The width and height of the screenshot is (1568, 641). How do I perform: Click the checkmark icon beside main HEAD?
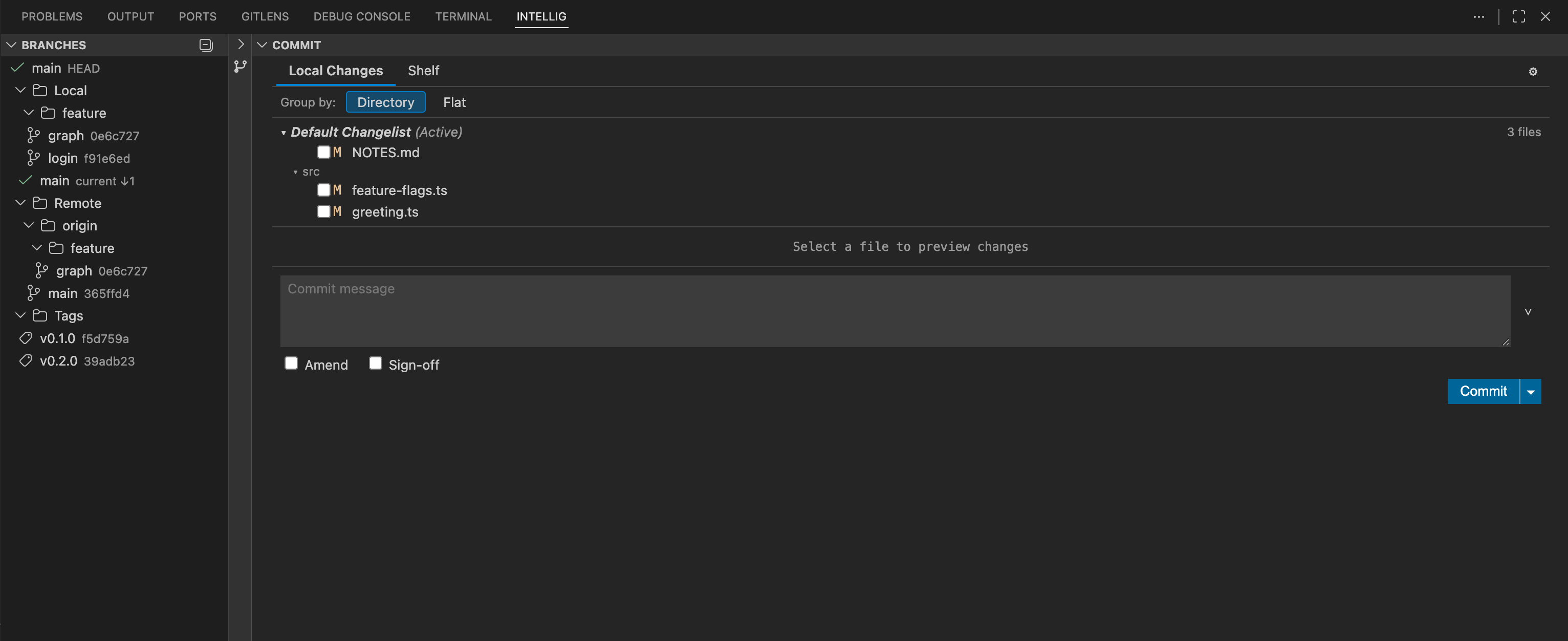coord(17,68)
